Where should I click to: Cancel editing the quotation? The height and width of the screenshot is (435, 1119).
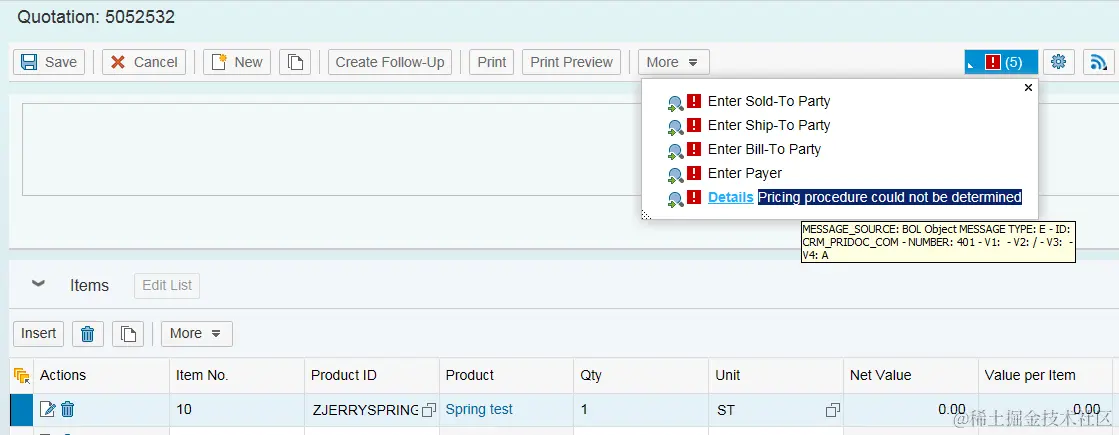click(144, 62)
